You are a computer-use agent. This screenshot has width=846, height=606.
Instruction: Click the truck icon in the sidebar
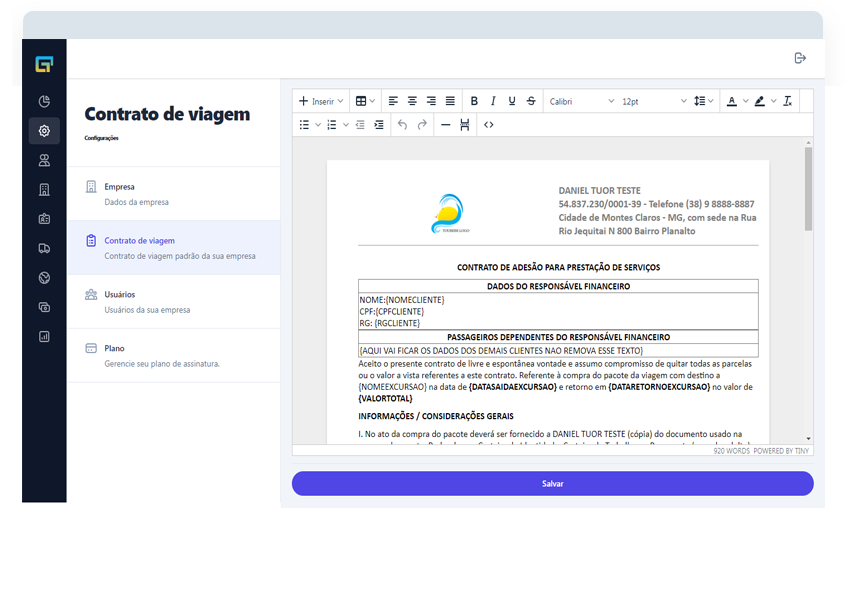tap(44, 248)
